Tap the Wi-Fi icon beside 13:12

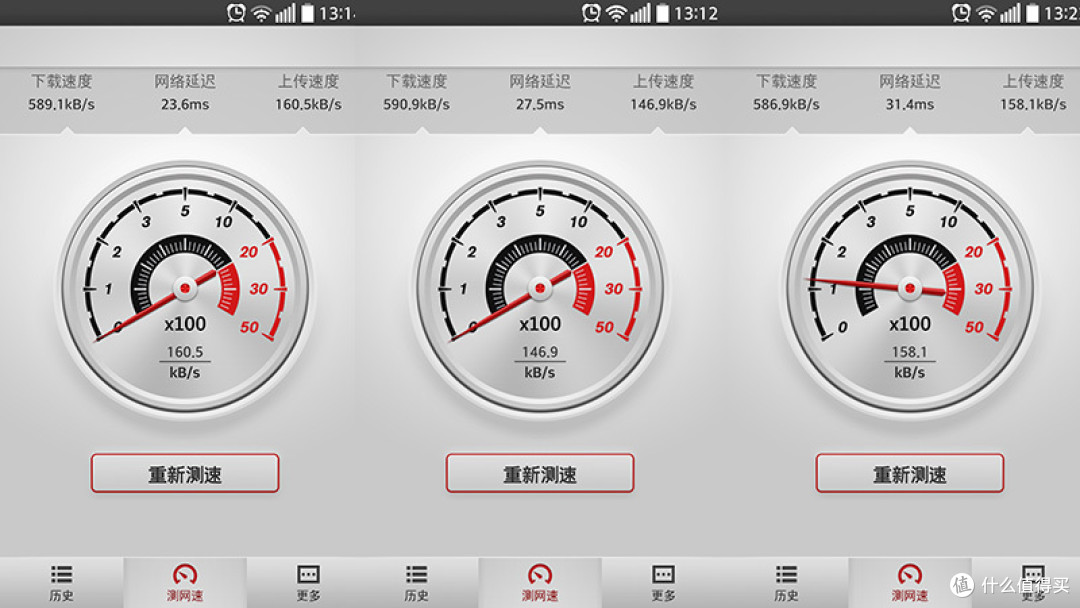pyautogui.click(x=616, y=13)
